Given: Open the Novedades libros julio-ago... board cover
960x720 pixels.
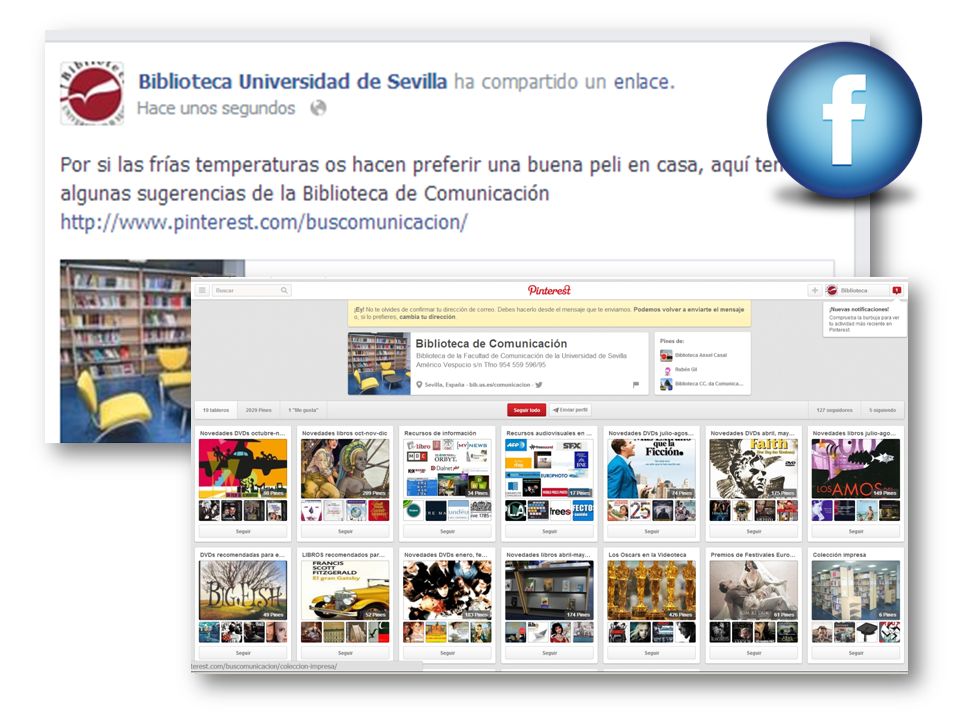Looking at the screenshot, I should pos(856,468).
